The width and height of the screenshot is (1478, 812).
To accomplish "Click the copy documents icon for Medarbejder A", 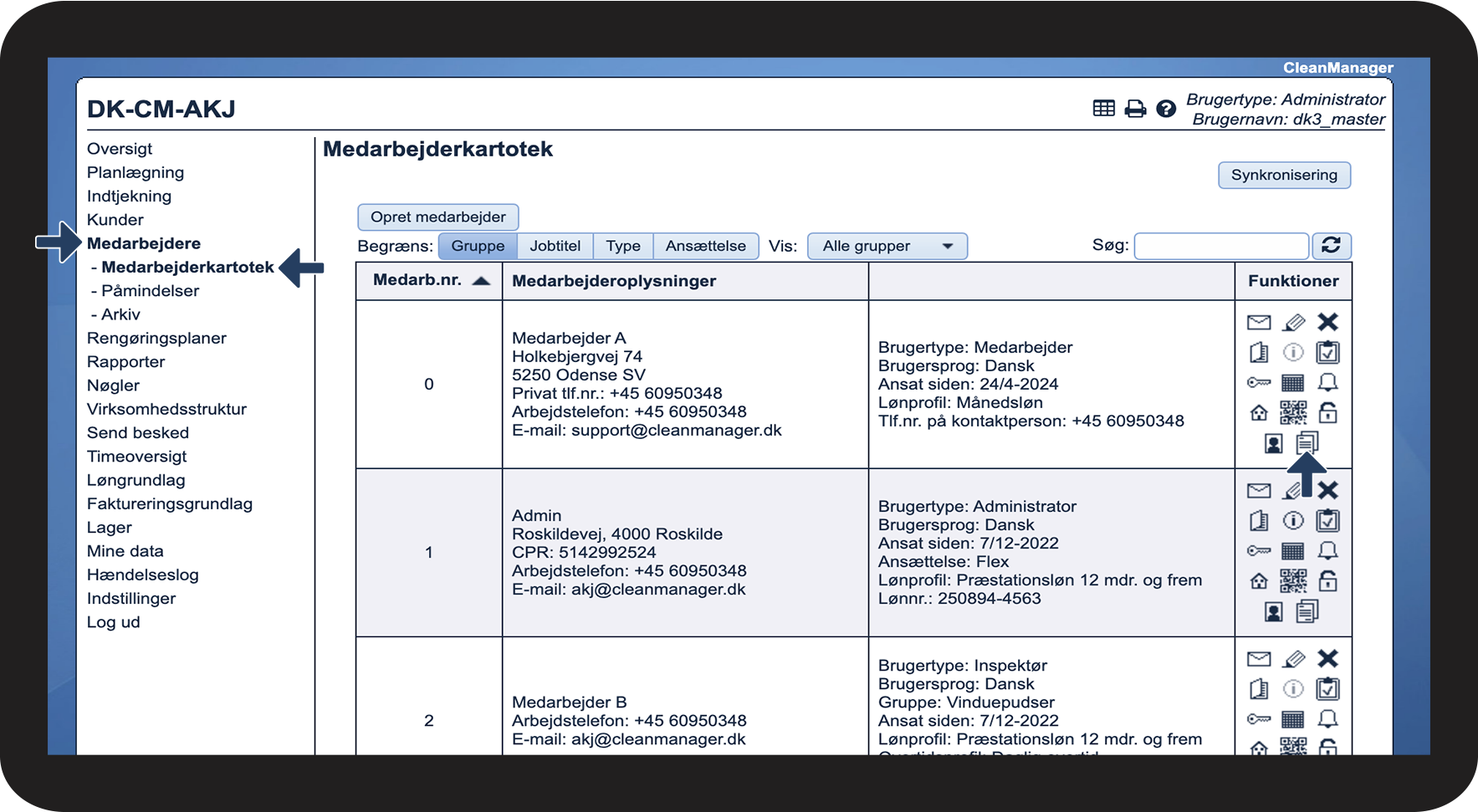I will [x=1307, y=442].
